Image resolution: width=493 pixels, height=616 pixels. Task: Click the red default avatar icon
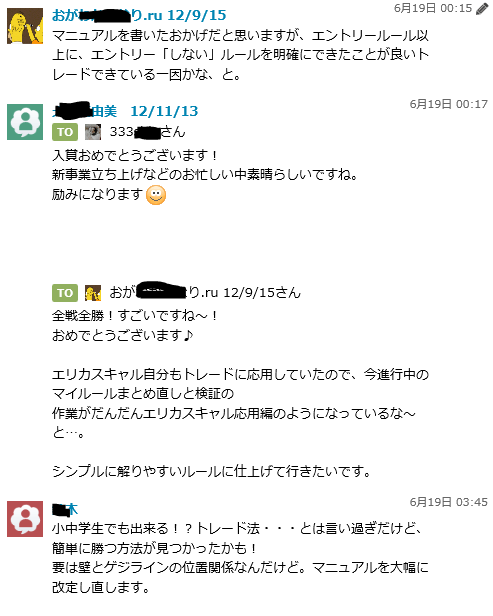coord(25,519)
